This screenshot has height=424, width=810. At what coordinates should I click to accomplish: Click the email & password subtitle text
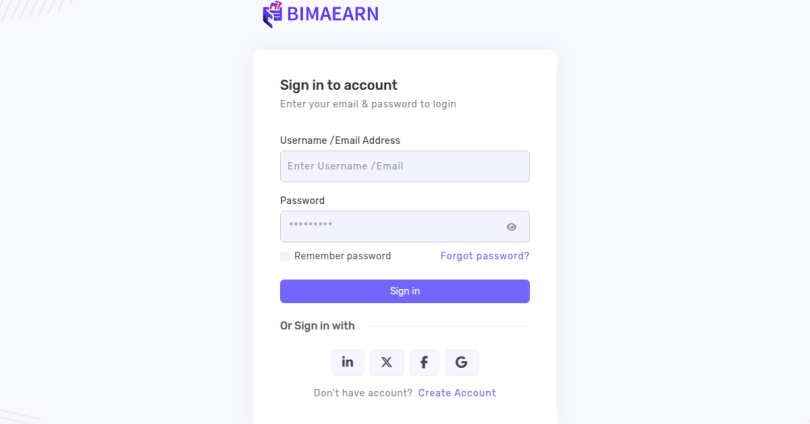coord(368,104)
